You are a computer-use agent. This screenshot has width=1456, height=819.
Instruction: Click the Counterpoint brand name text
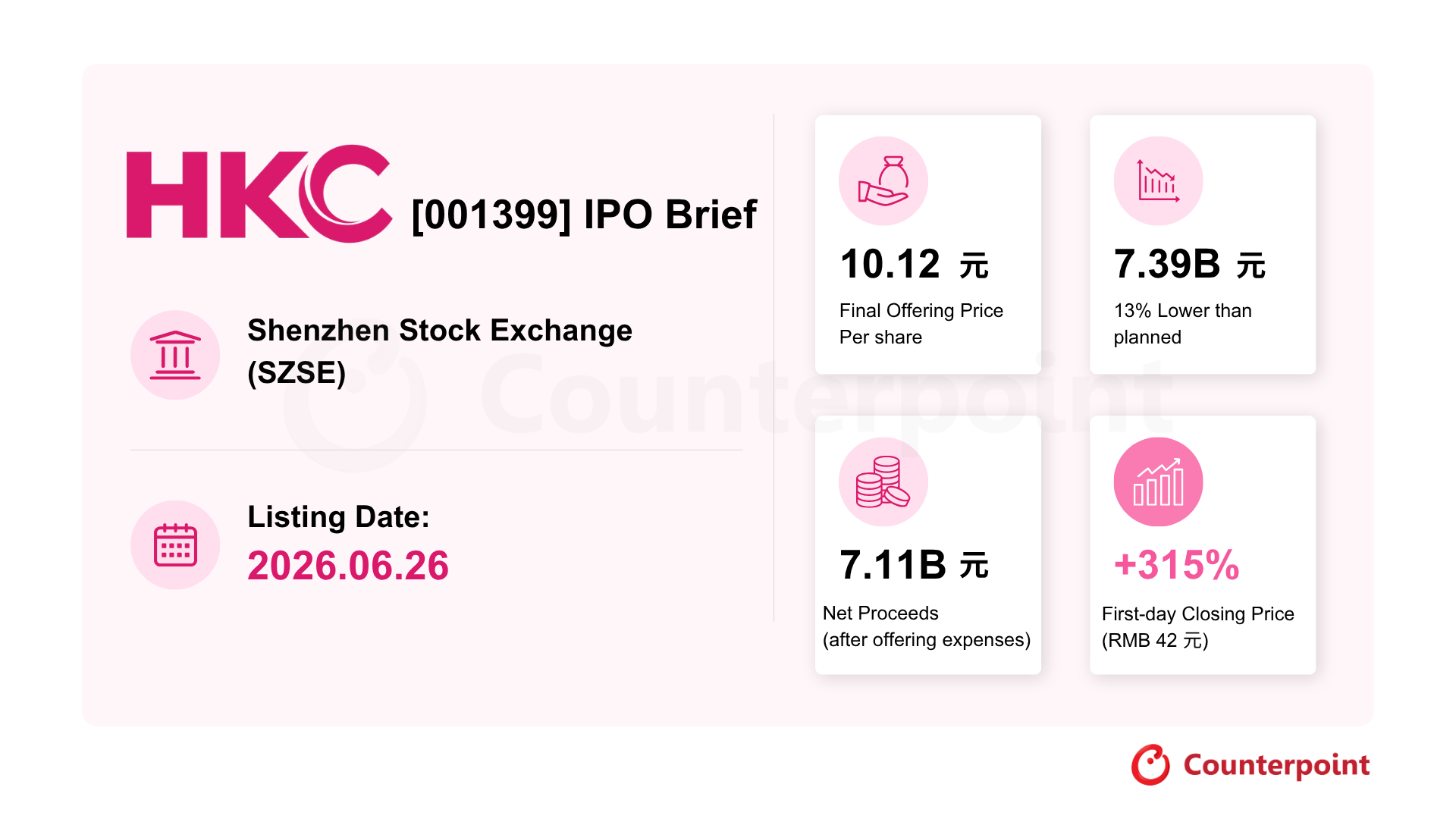click(x=1276, y=765)
